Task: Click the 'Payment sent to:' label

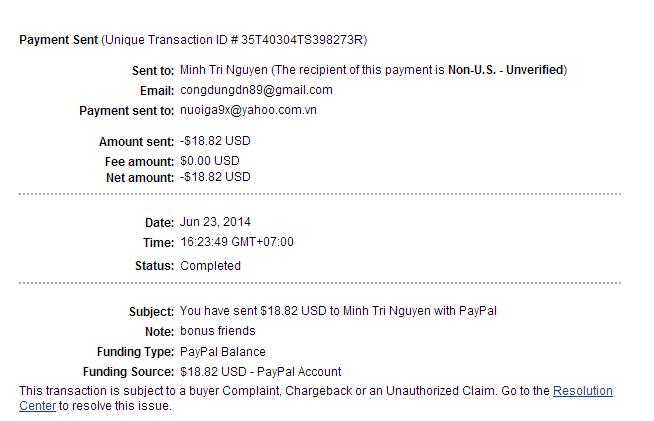Action: point(126,111)
